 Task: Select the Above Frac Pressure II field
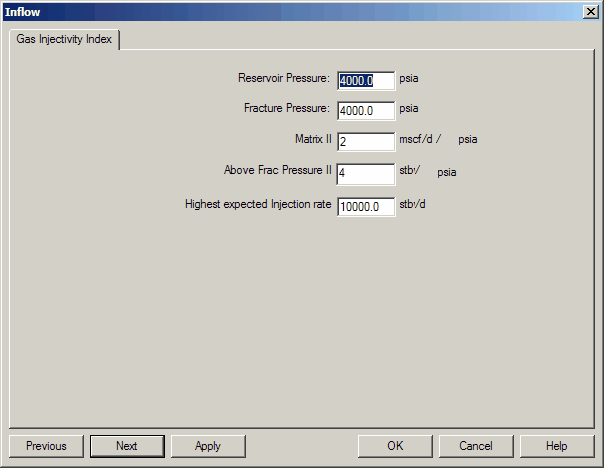366,173
